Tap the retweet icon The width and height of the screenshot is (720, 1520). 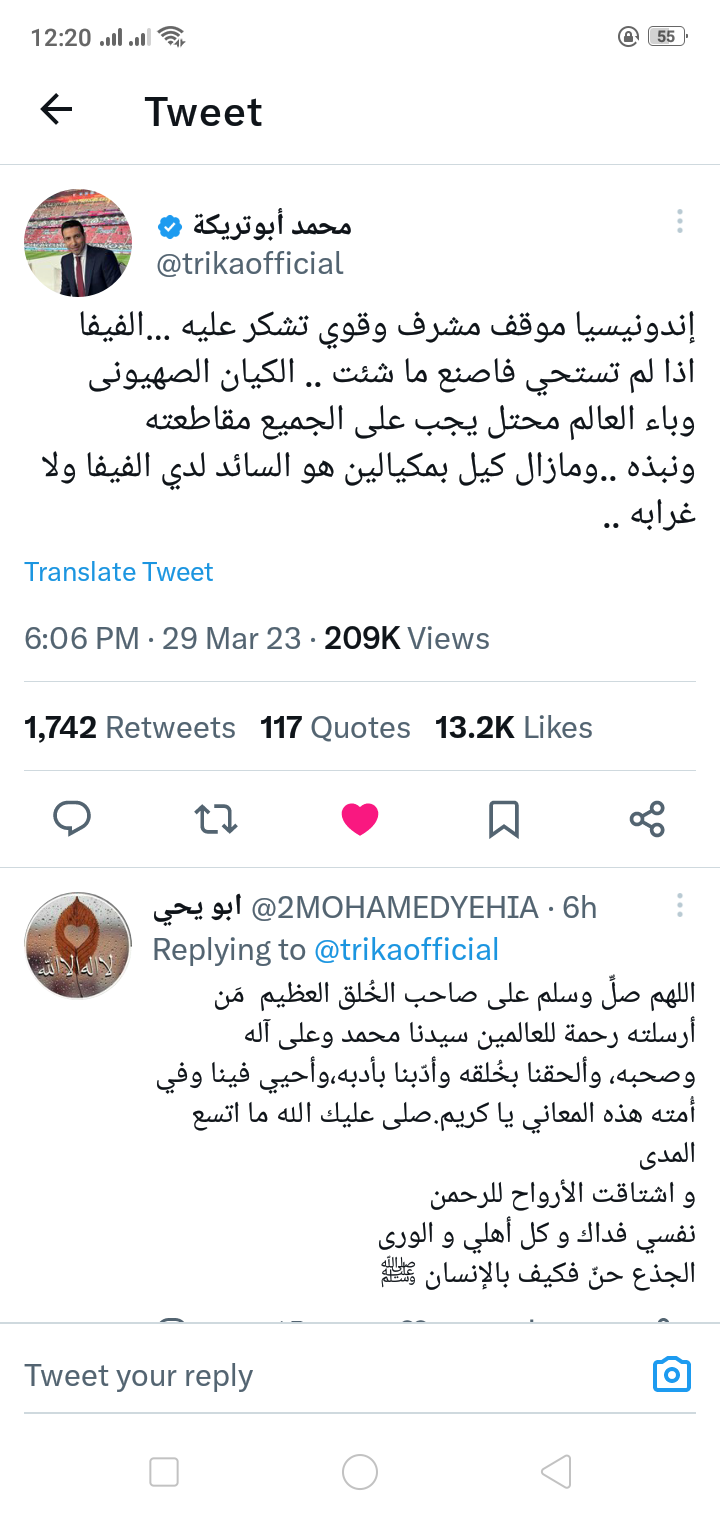tap(215, 819)
